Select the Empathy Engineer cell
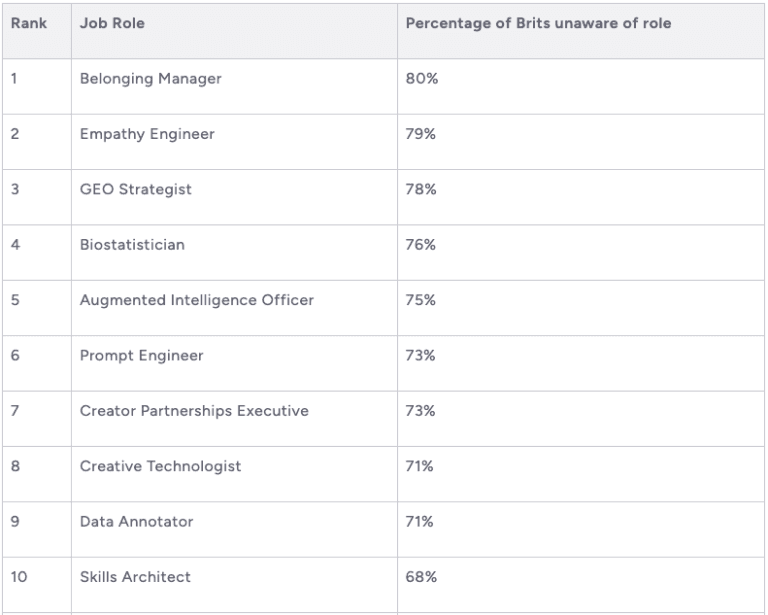The height and width of the screenshot is (615, 768). tap(147, 134)
